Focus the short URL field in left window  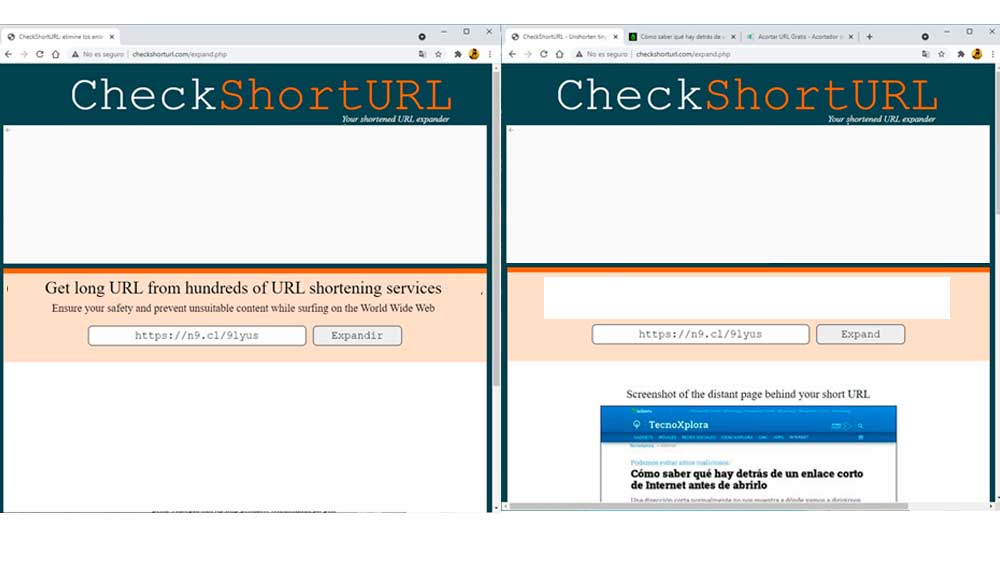(197, 336)
